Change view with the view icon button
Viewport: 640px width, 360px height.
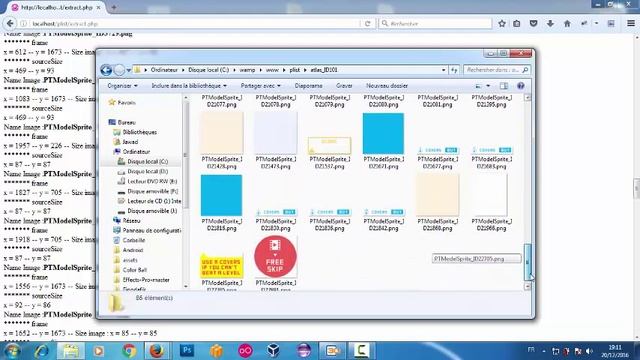click(478, 86)
